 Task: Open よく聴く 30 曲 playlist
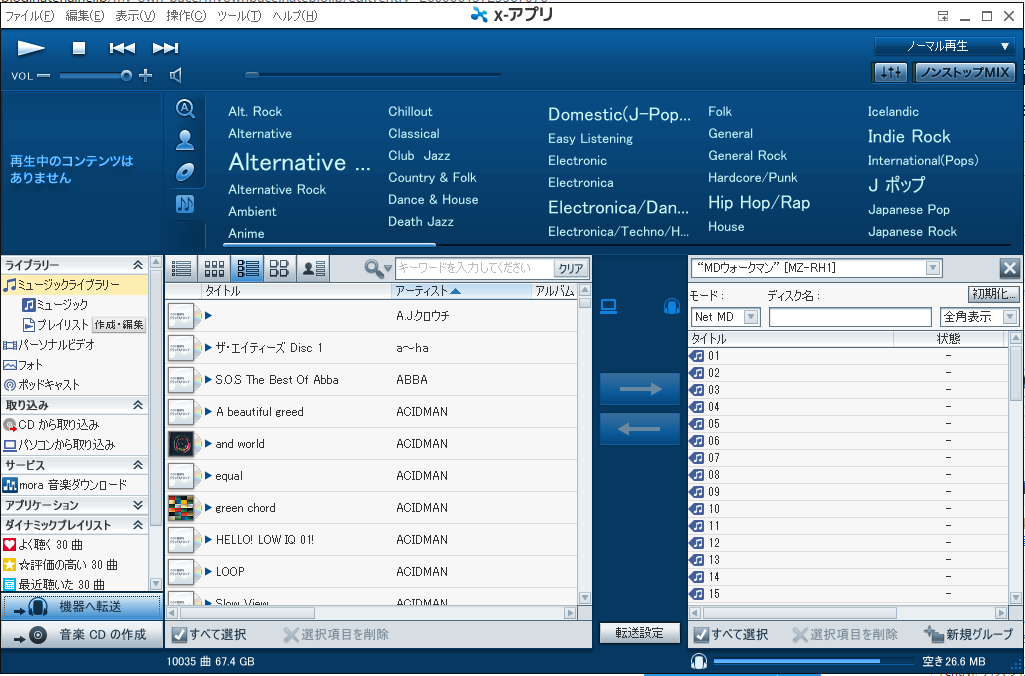[x=43, y=545]
